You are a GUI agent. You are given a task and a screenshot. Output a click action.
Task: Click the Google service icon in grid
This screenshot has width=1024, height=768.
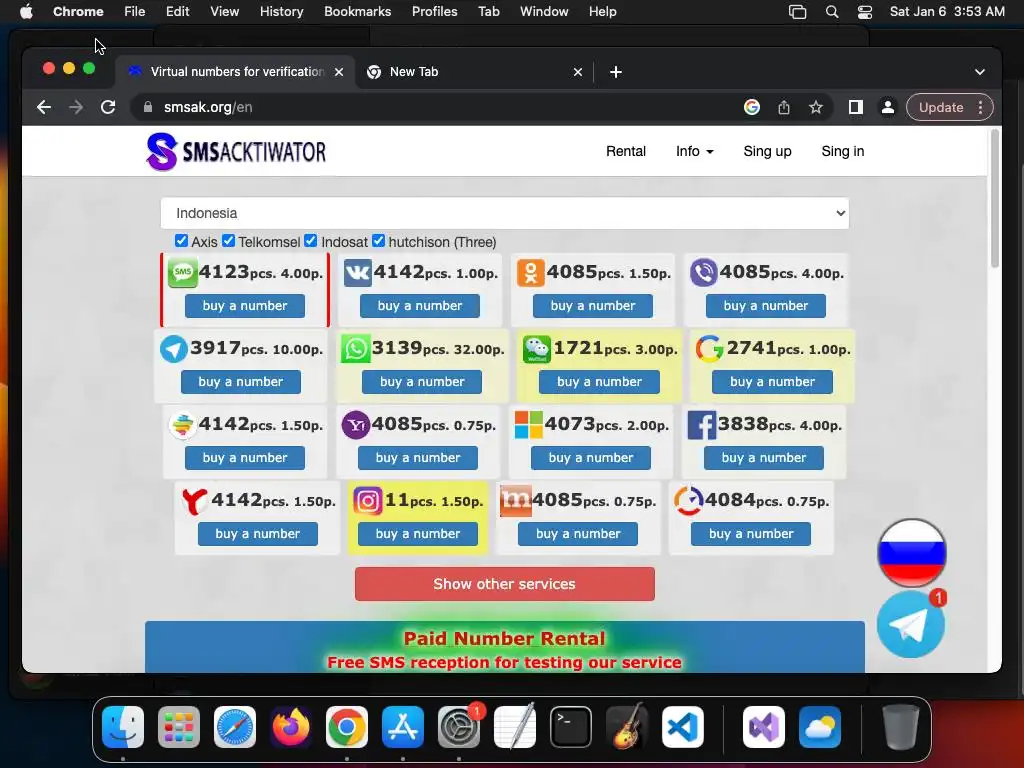(709, 349)
